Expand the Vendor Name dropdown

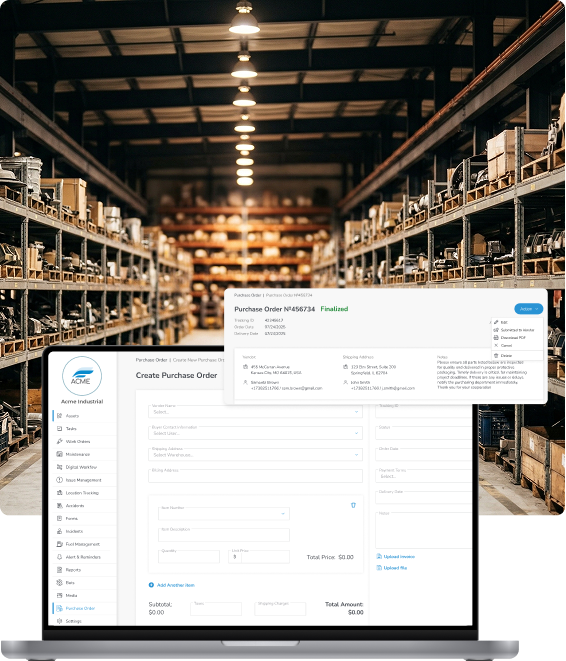coord(255,411)
